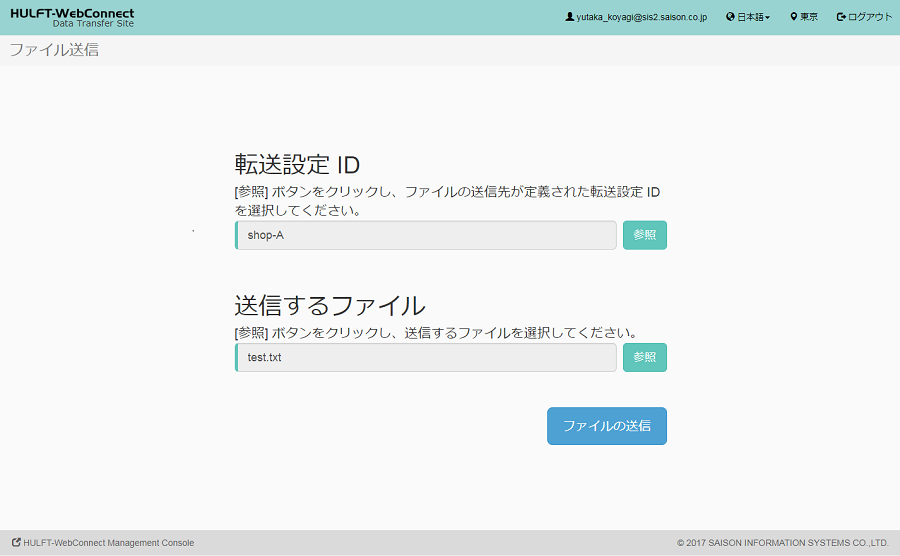
Task: Open the yutaka_koyagi@sis2.saison.co.jp account link
Action: tap(642, 17)
